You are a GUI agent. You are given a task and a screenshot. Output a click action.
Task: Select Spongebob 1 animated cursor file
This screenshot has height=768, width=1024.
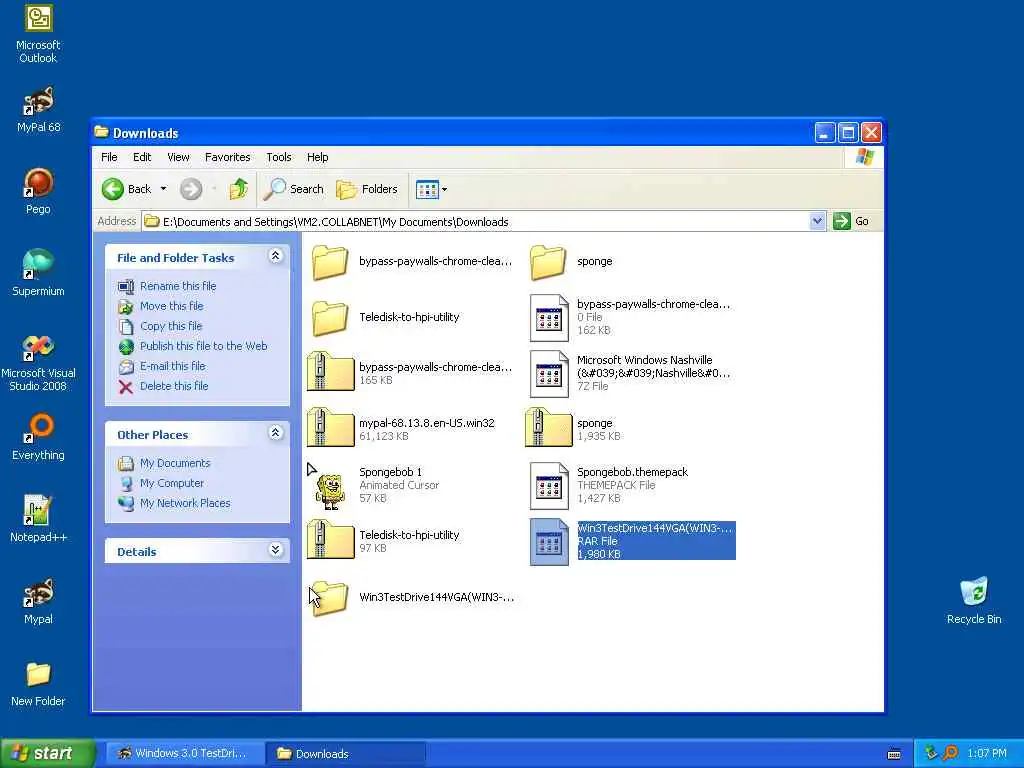click(374, 485)
